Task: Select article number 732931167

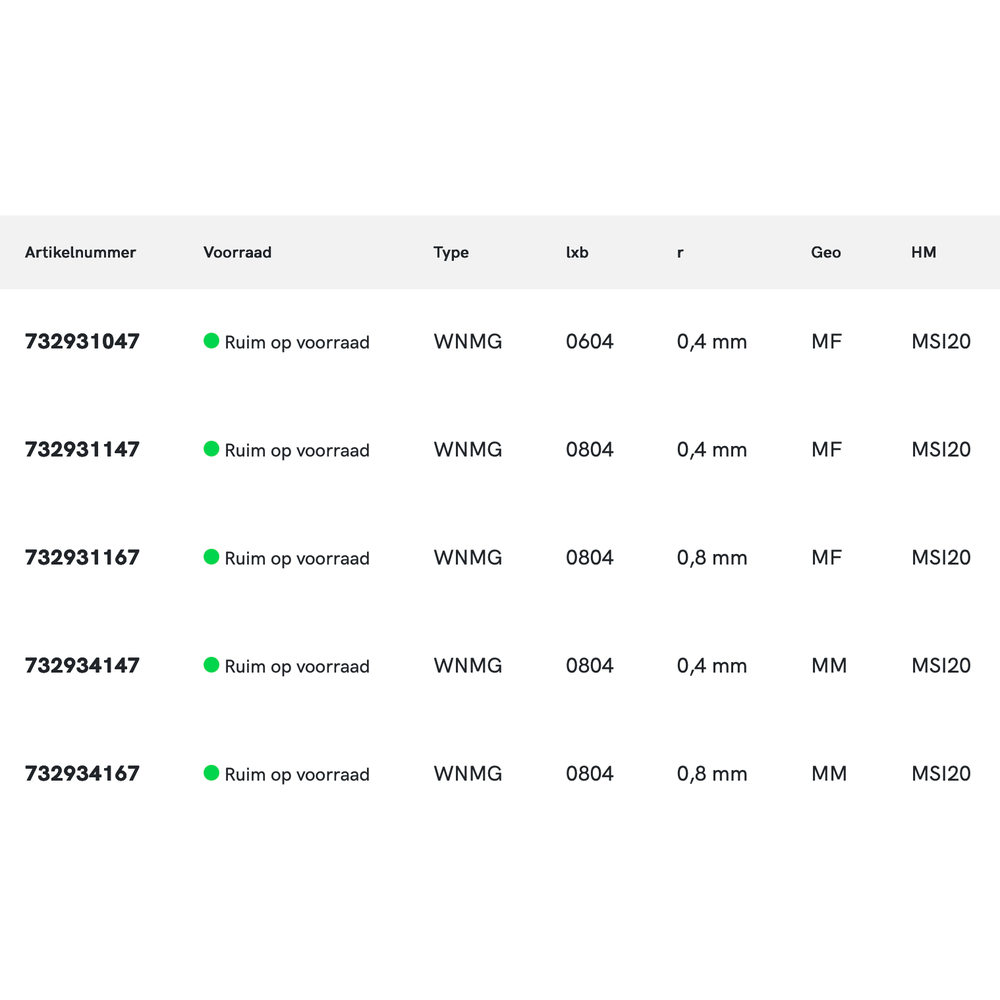Action: [82, 558]
